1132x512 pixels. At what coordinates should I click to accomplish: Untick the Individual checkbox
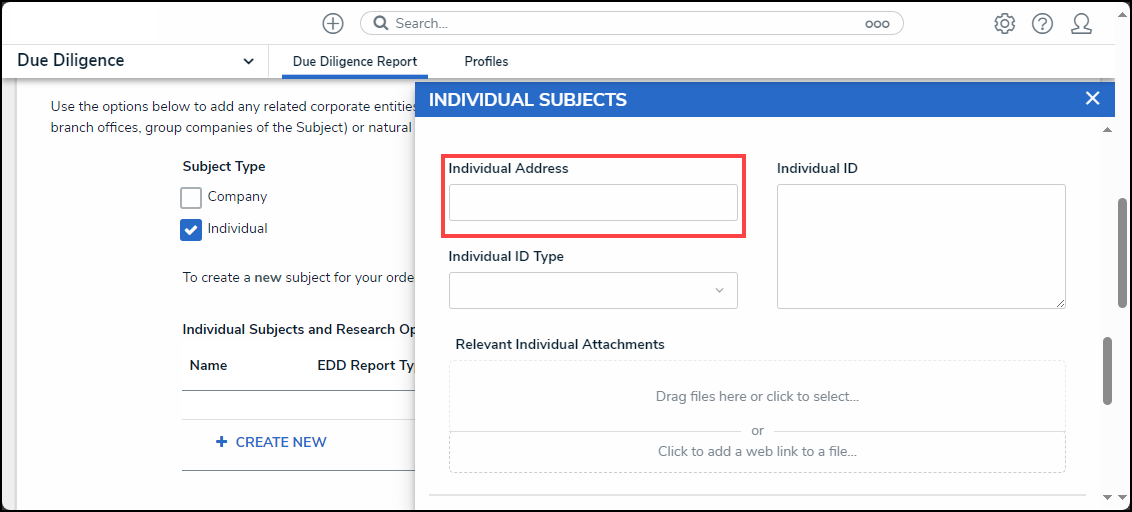coord(191,230)
